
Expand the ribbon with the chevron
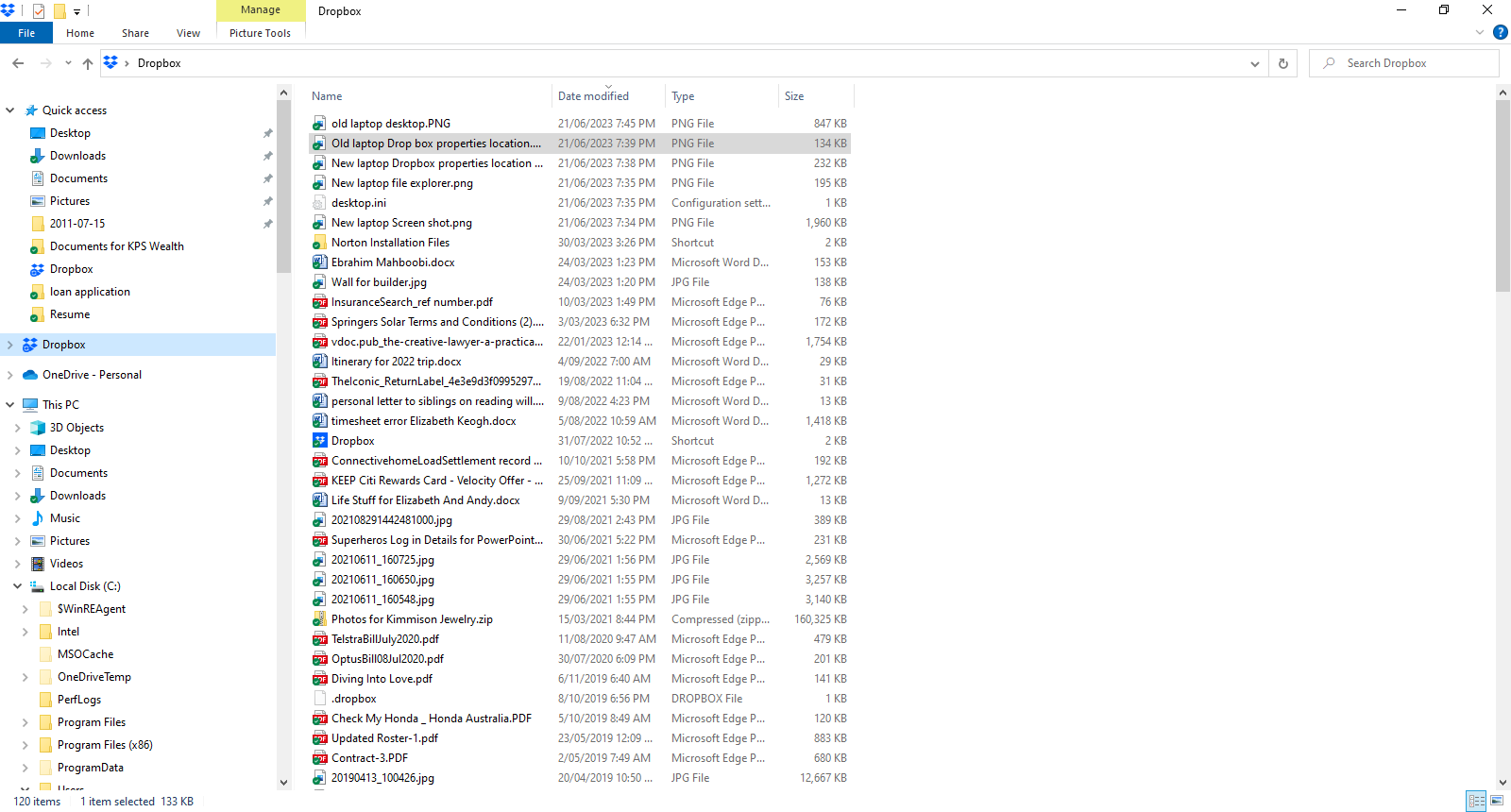pyautogui.click(x=1480, y=32)
